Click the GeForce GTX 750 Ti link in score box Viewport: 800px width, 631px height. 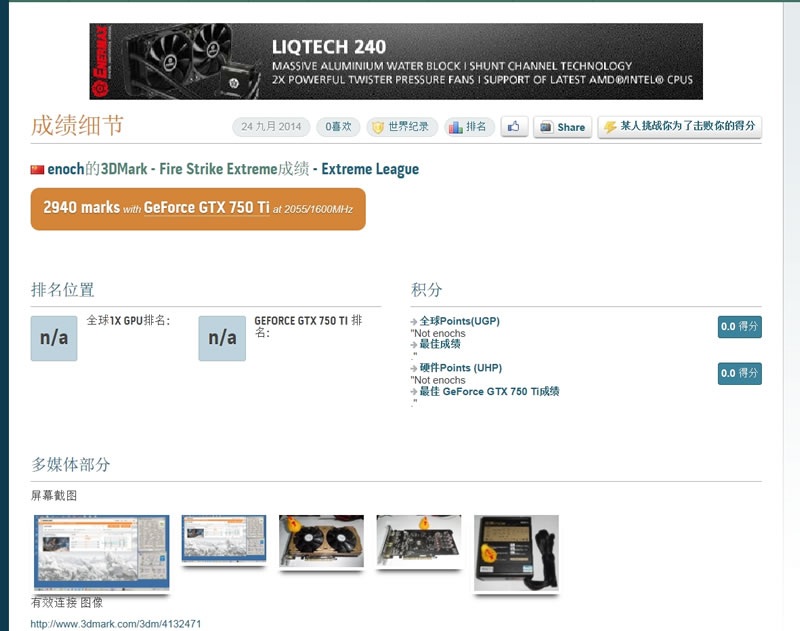coord(206,208)
